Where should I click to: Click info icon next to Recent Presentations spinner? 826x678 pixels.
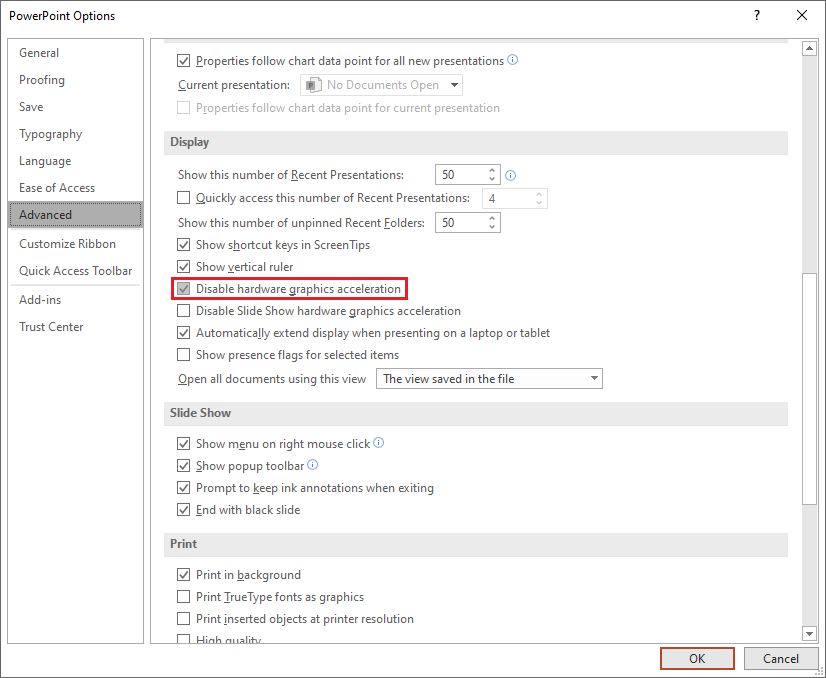[510, 175]
